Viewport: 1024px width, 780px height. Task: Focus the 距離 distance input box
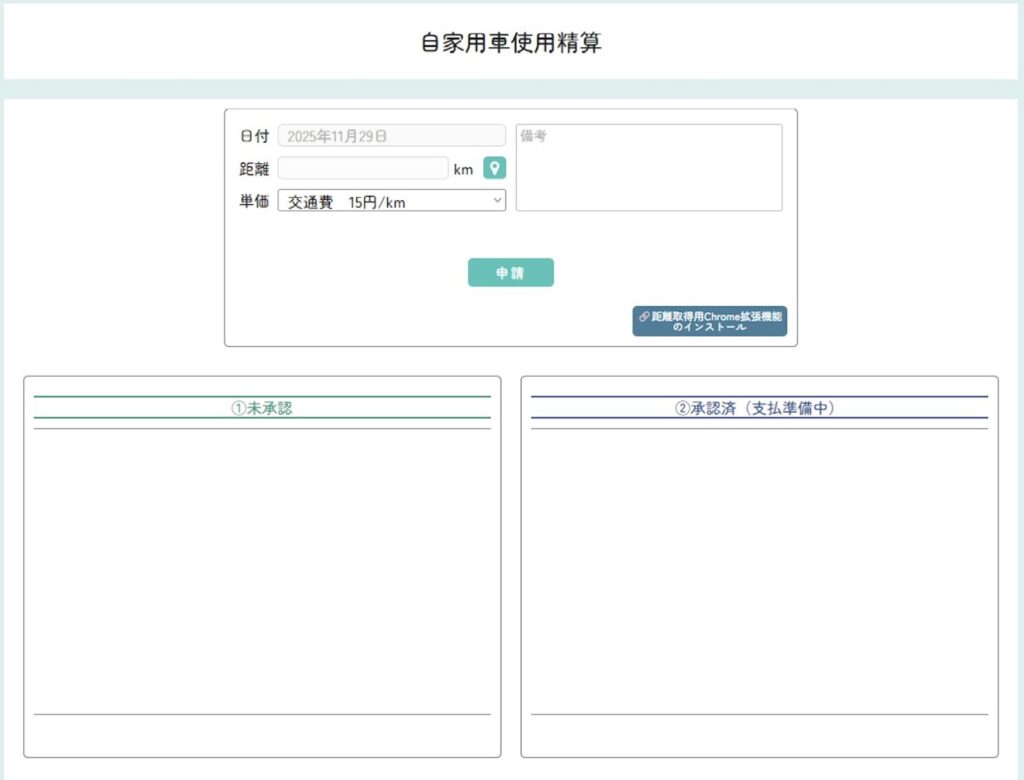point(362,168)
